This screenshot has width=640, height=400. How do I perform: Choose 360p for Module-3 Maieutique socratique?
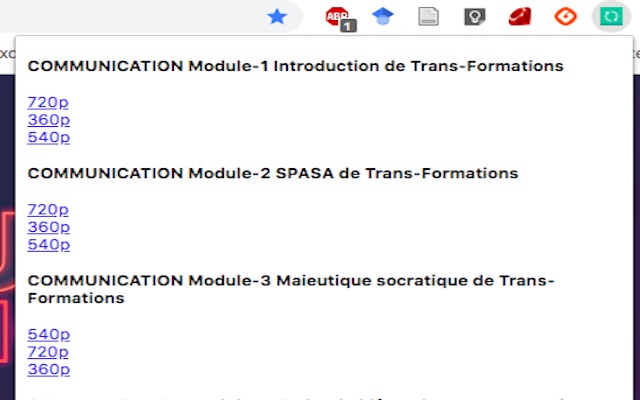click(49, 370)
